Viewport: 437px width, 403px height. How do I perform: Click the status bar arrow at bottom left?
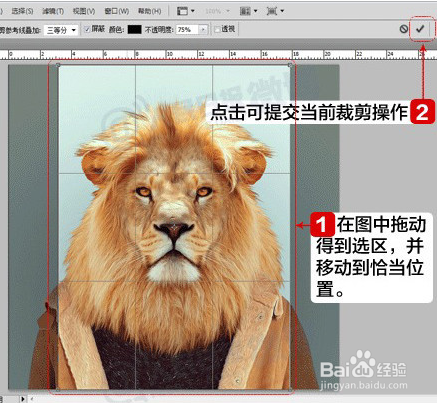(x=23, y=399)
